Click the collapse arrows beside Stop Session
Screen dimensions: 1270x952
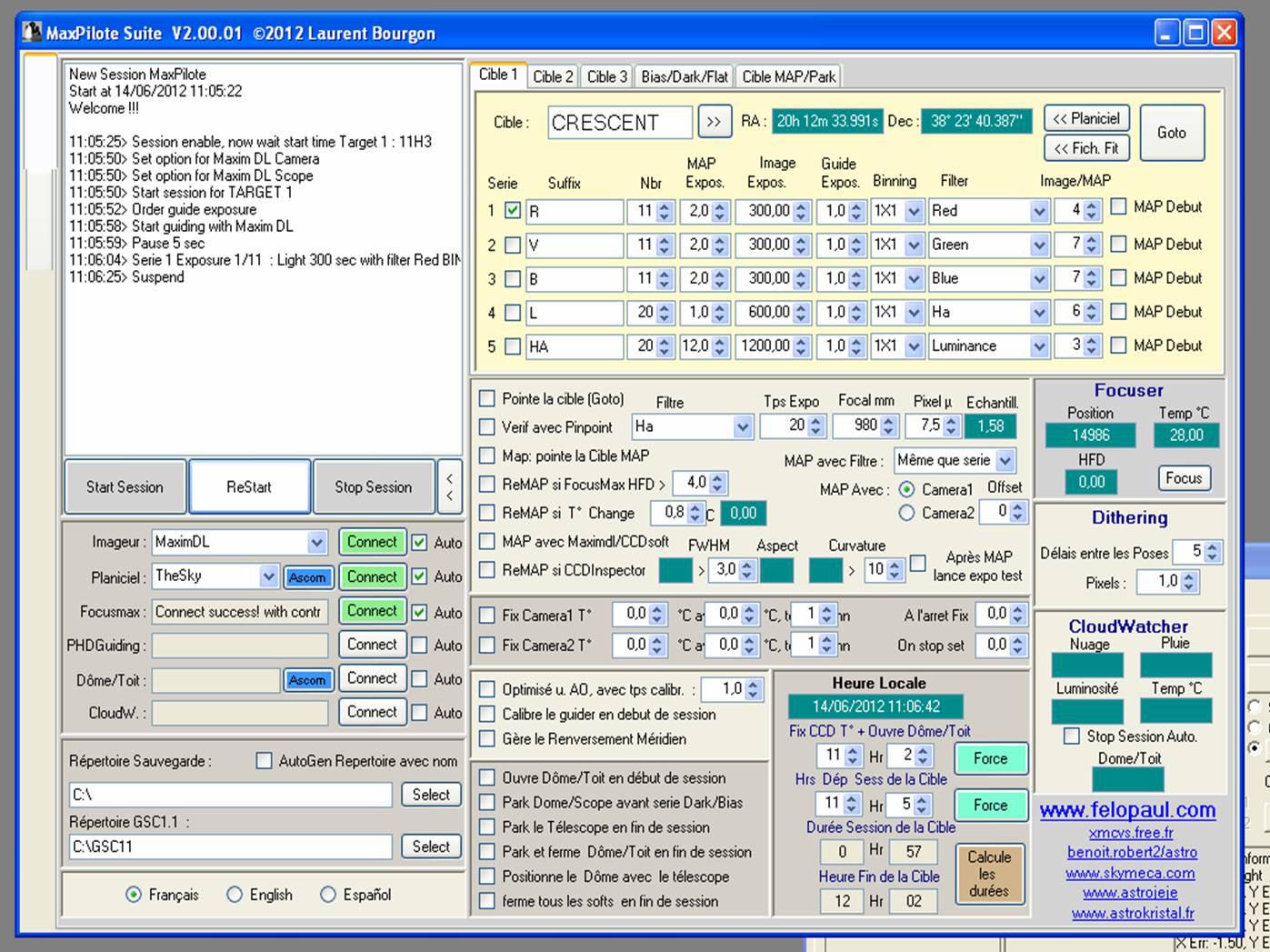pos(449,486)
